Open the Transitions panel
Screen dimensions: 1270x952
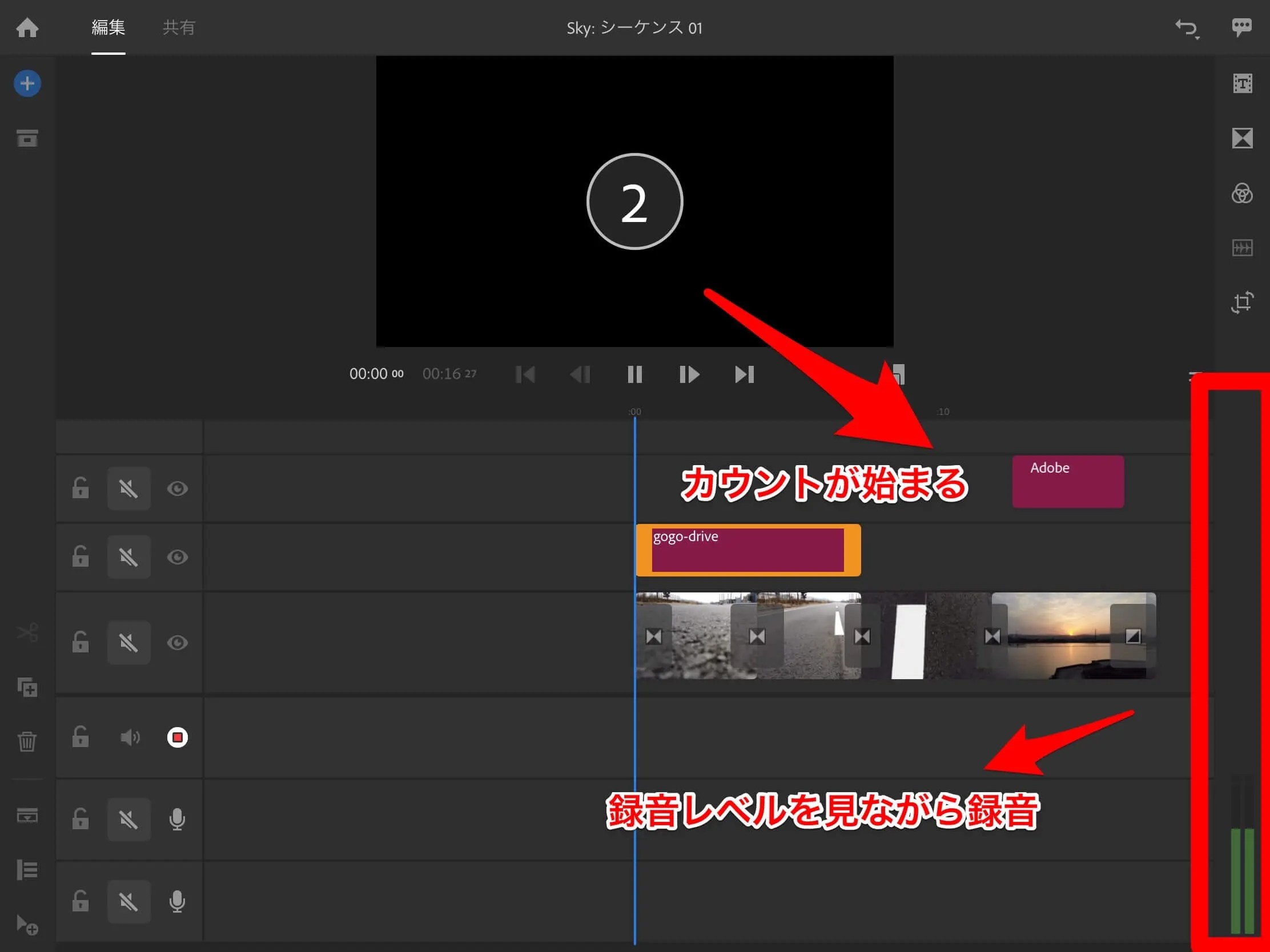(1243, 138)
